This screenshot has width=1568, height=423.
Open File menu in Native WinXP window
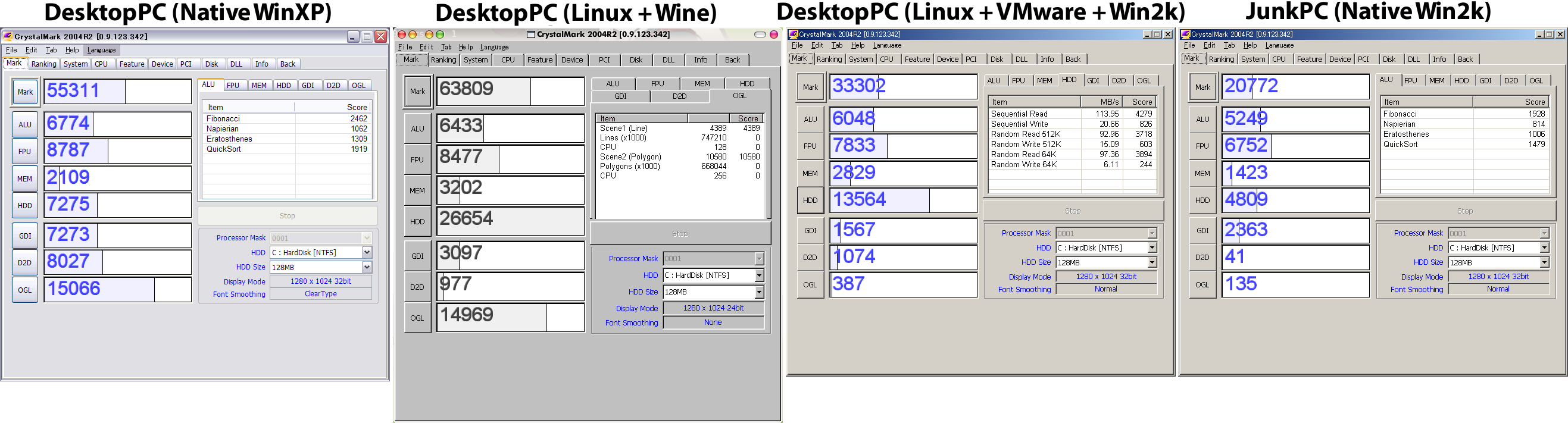coord(11,50)
